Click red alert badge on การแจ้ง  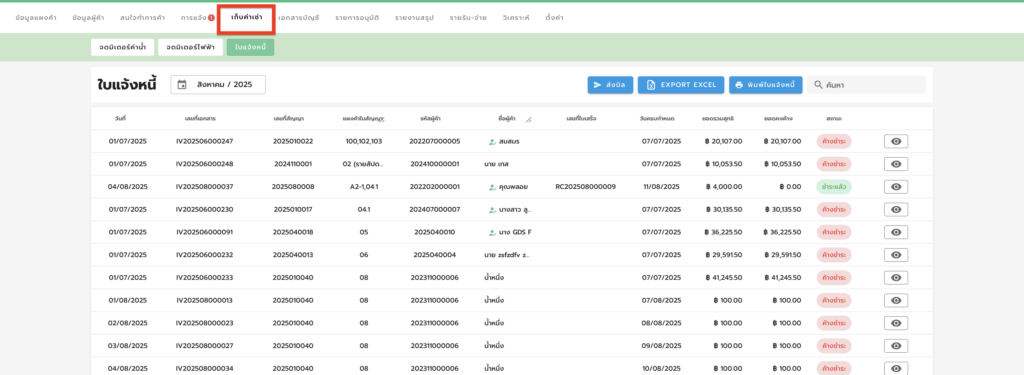pos(212,18)
